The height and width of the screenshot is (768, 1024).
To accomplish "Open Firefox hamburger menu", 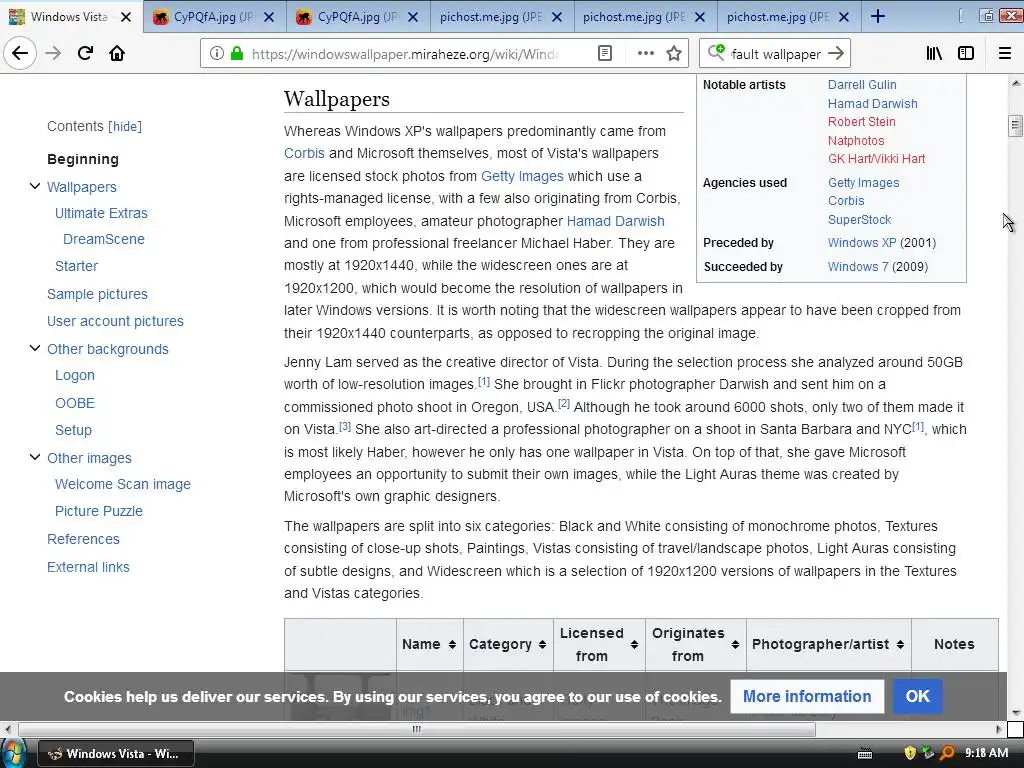I will click(1004, 54).
